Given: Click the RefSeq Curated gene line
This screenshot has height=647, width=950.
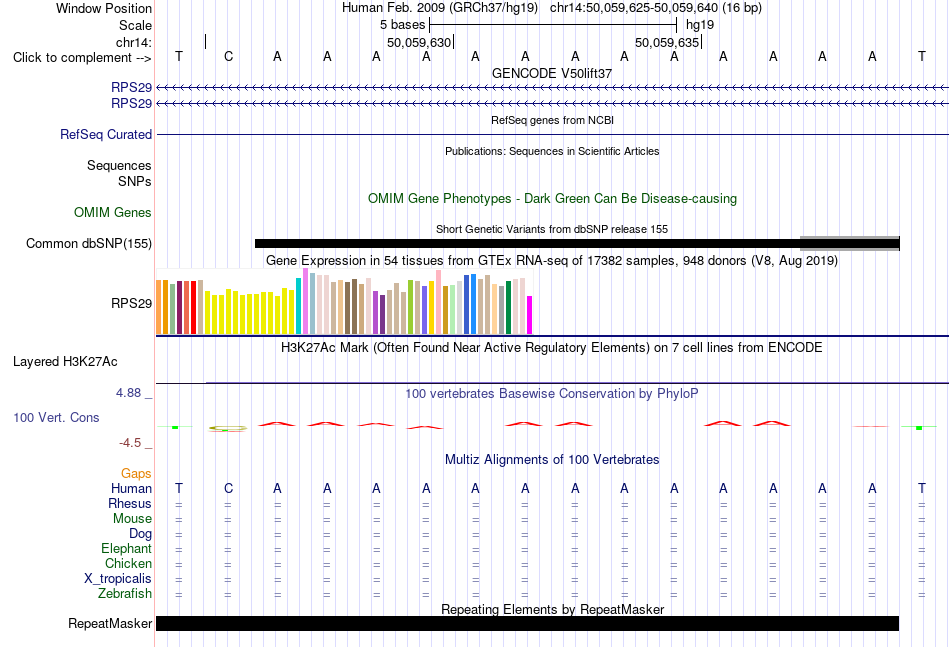Looking at the screenshot, I should pyautogui.click(x=552, y=134).
